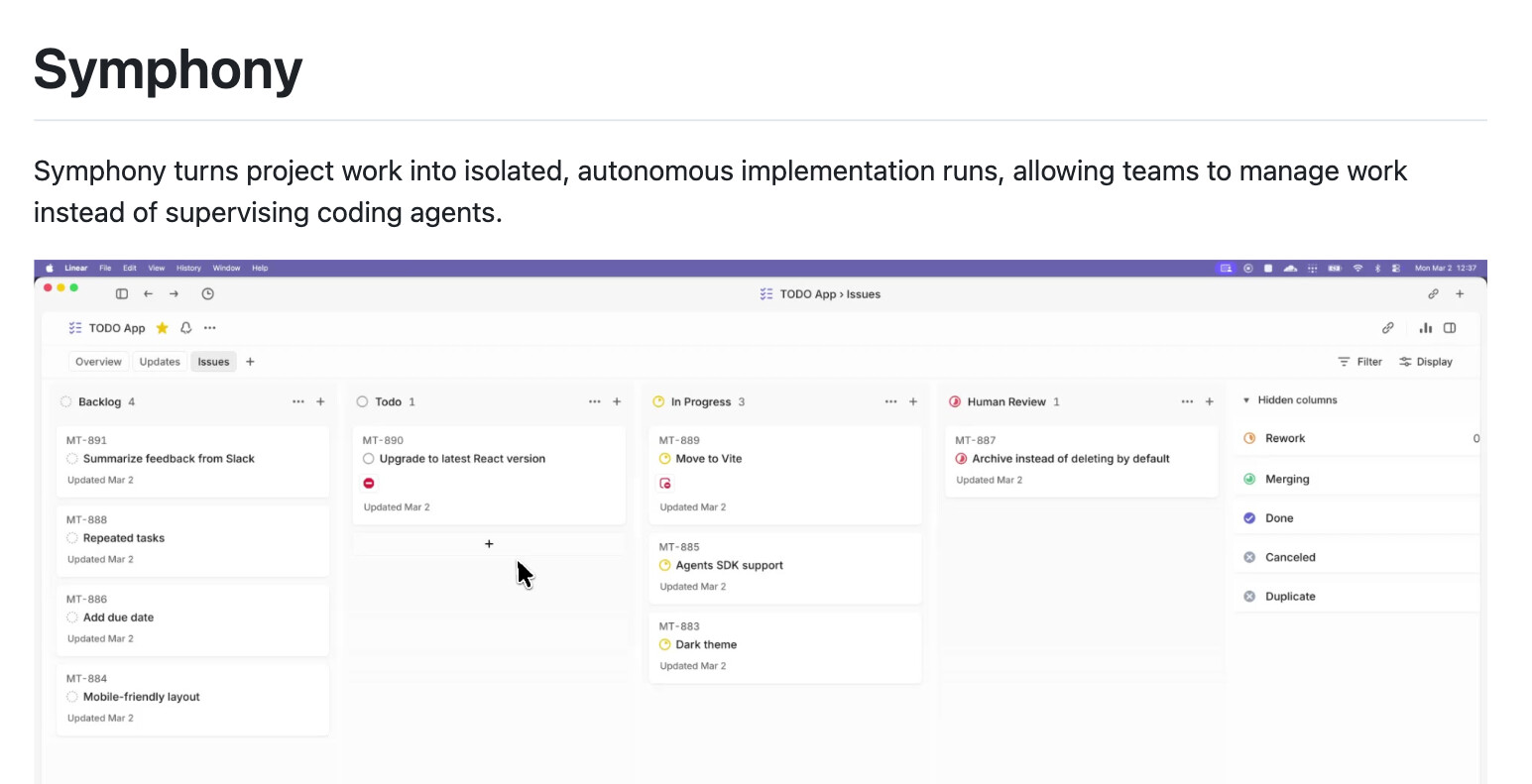Click status circle on Summarize feedback from Slack
The width and height of the screenshot is (1532, 784).
coord(72,459)
